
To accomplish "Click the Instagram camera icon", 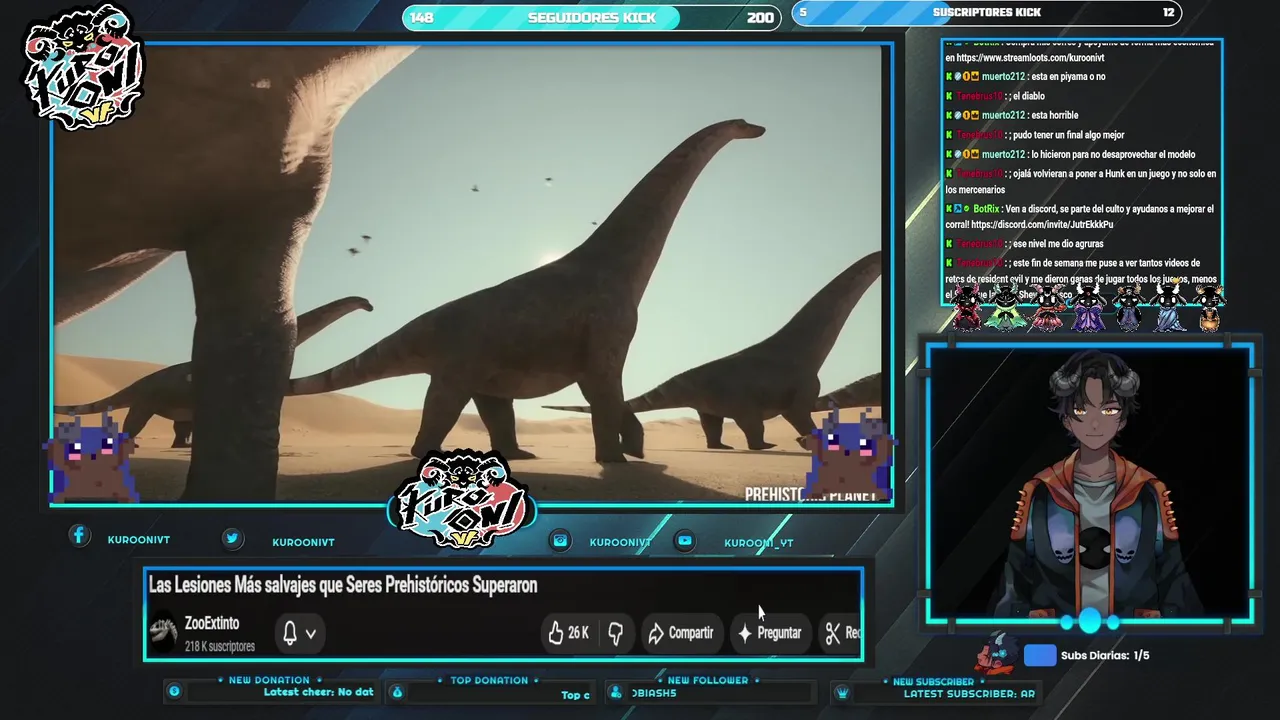I will coord(560,540).
